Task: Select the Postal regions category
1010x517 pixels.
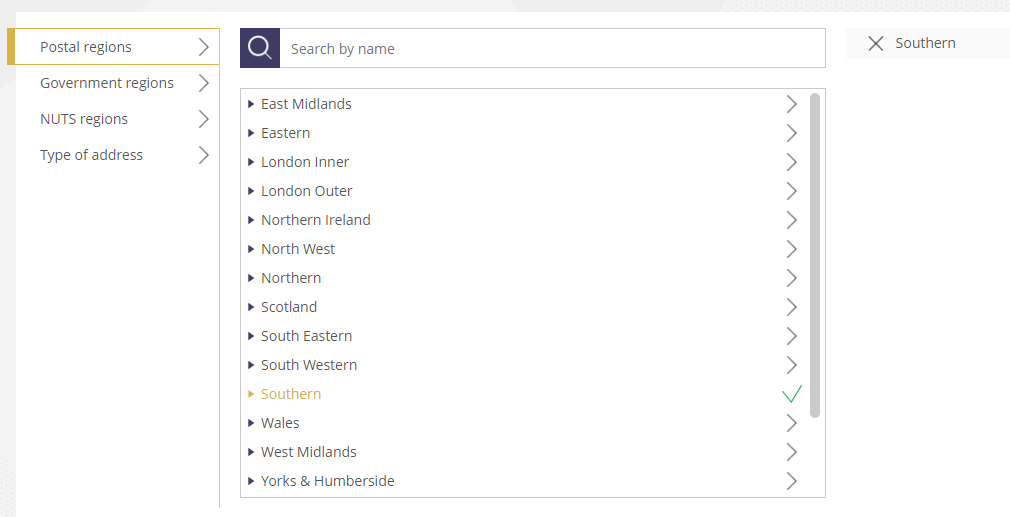Action: 86,47
